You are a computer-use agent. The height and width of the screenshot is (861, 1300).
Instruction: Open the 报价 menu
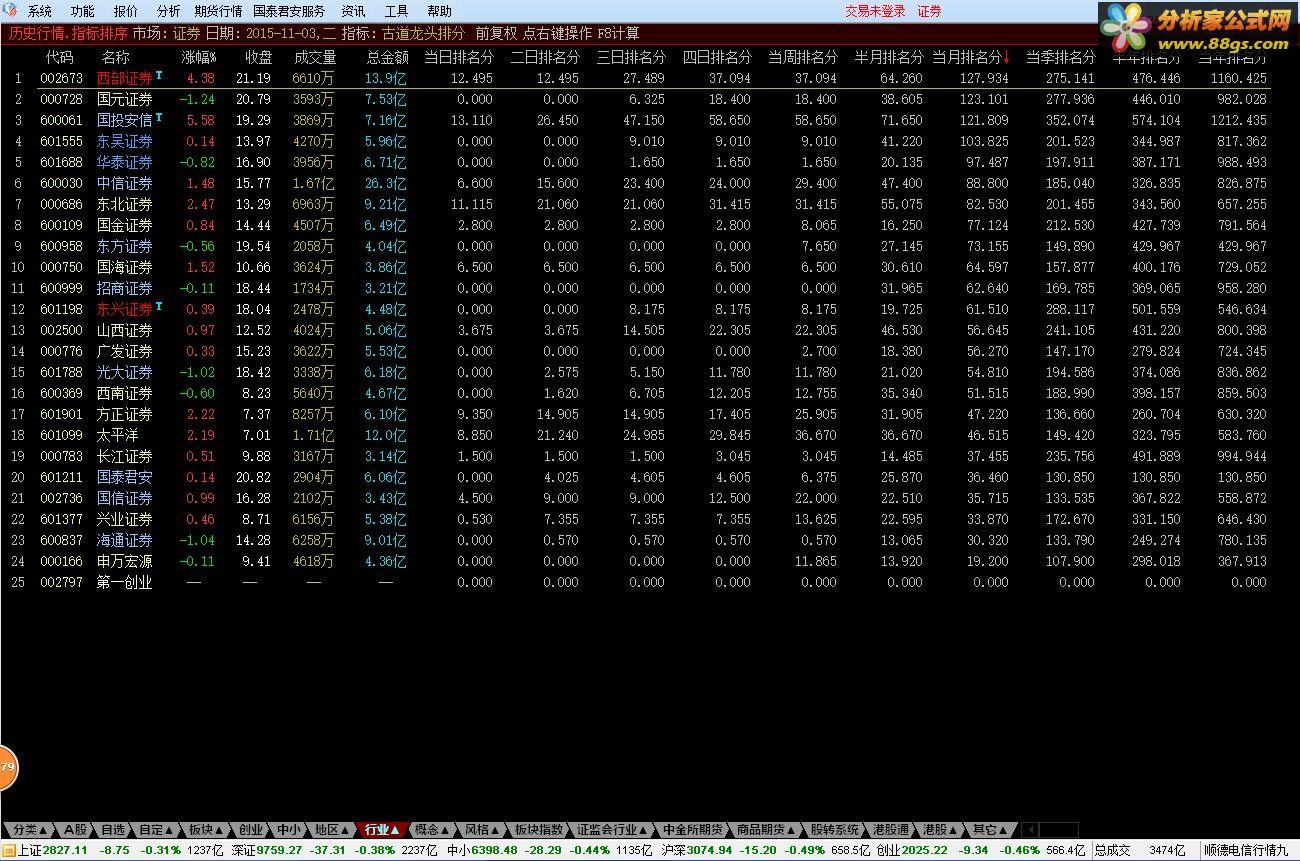click(x=126, y=11)
